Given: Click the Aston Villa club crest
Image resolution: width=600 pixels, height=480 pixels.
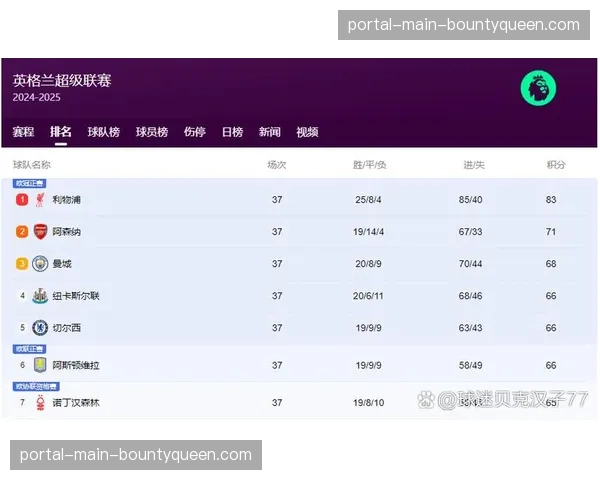Looking at the screenshot, I should [40, 365].
